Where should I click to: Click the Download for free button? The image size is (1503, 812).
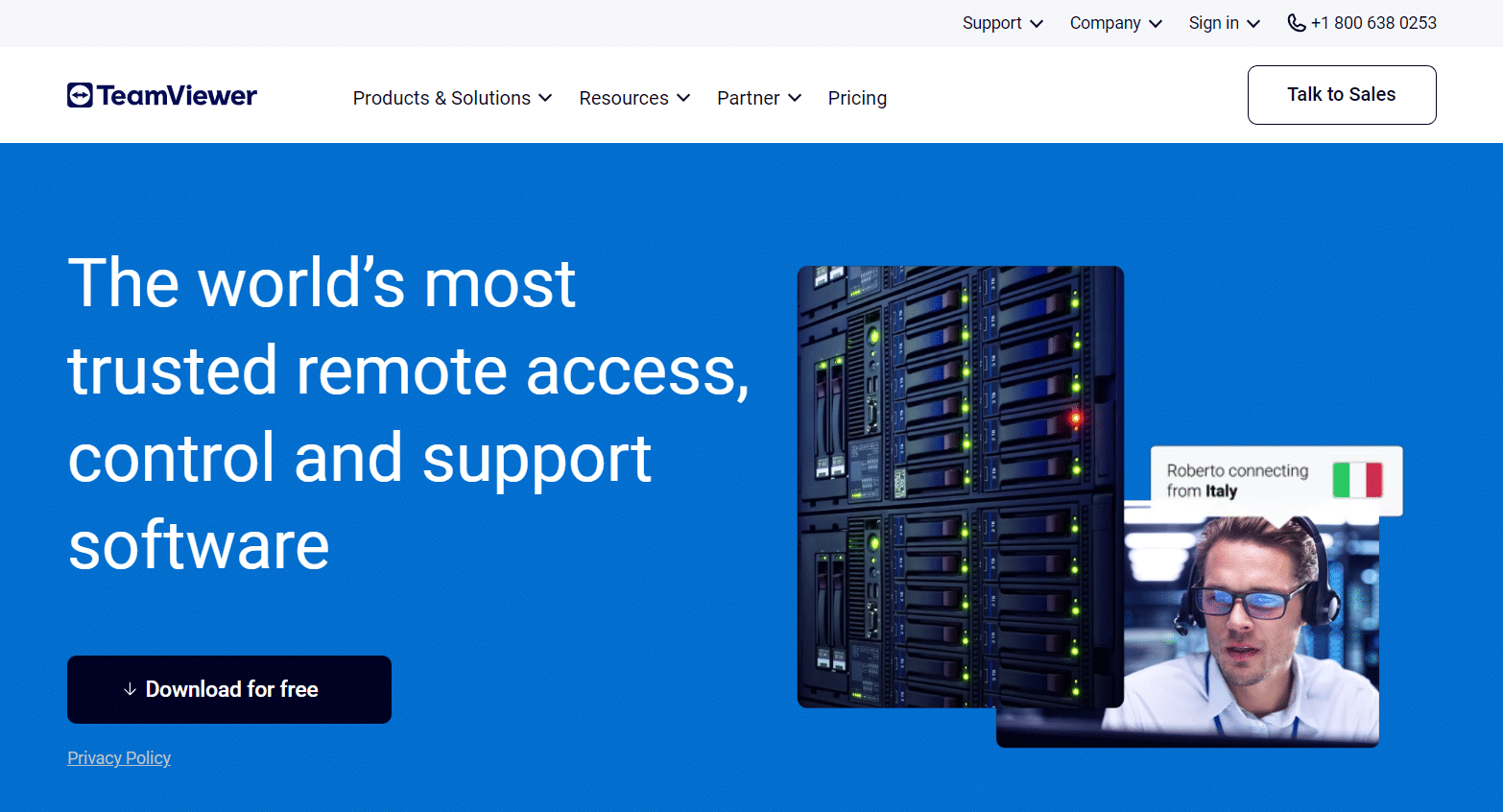pos(229,689)
